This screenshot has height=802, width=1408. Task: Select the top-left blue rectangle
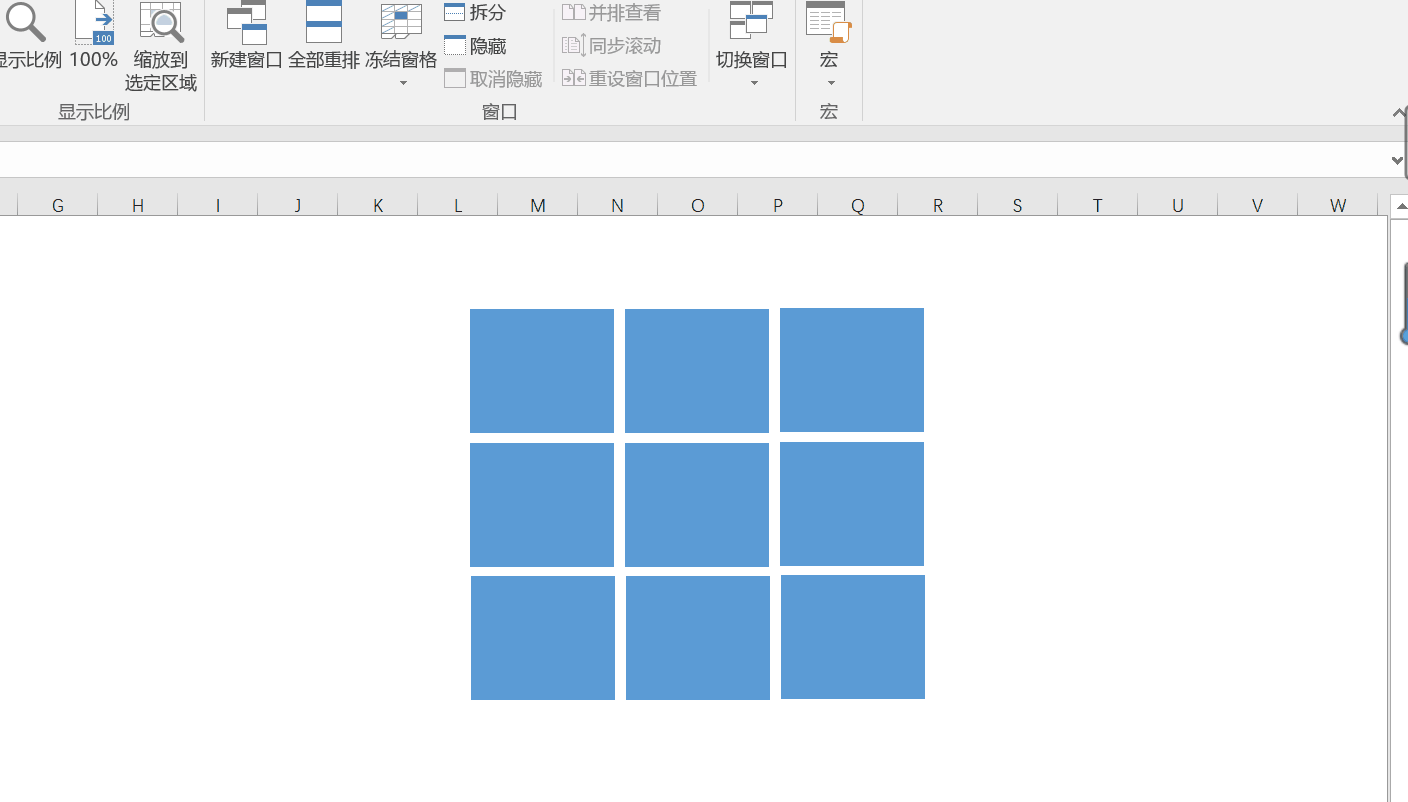[x=542, y=371]
